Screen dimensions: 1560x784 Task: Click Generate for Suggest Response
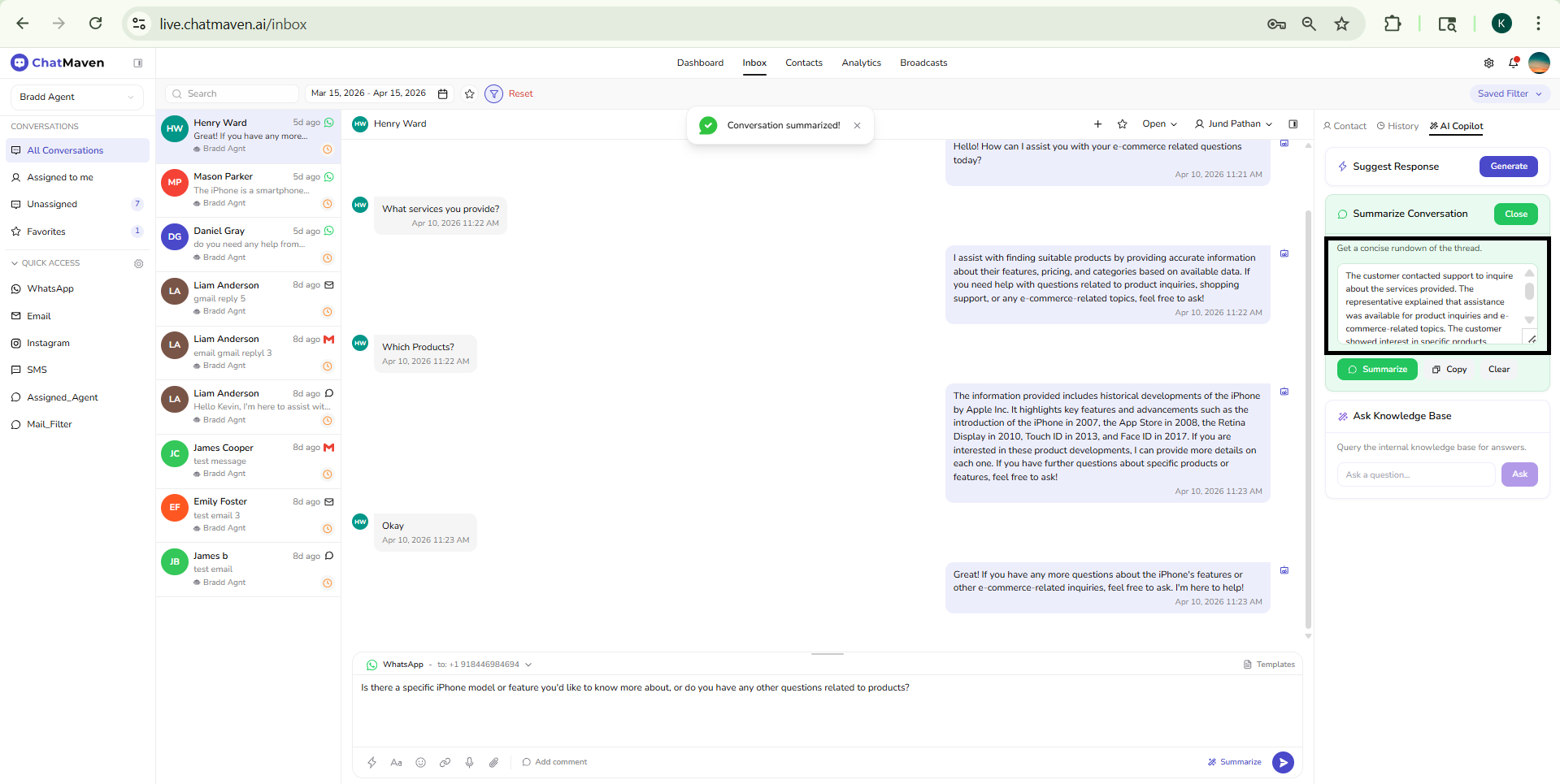point(1508,167)
